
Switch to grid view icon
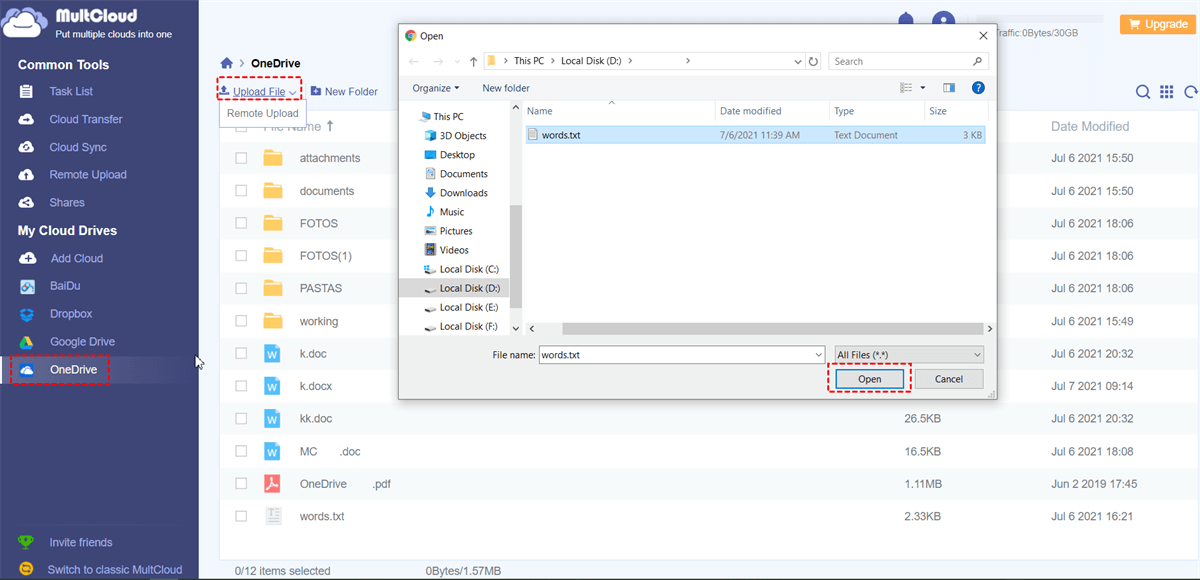(1167, 92)
